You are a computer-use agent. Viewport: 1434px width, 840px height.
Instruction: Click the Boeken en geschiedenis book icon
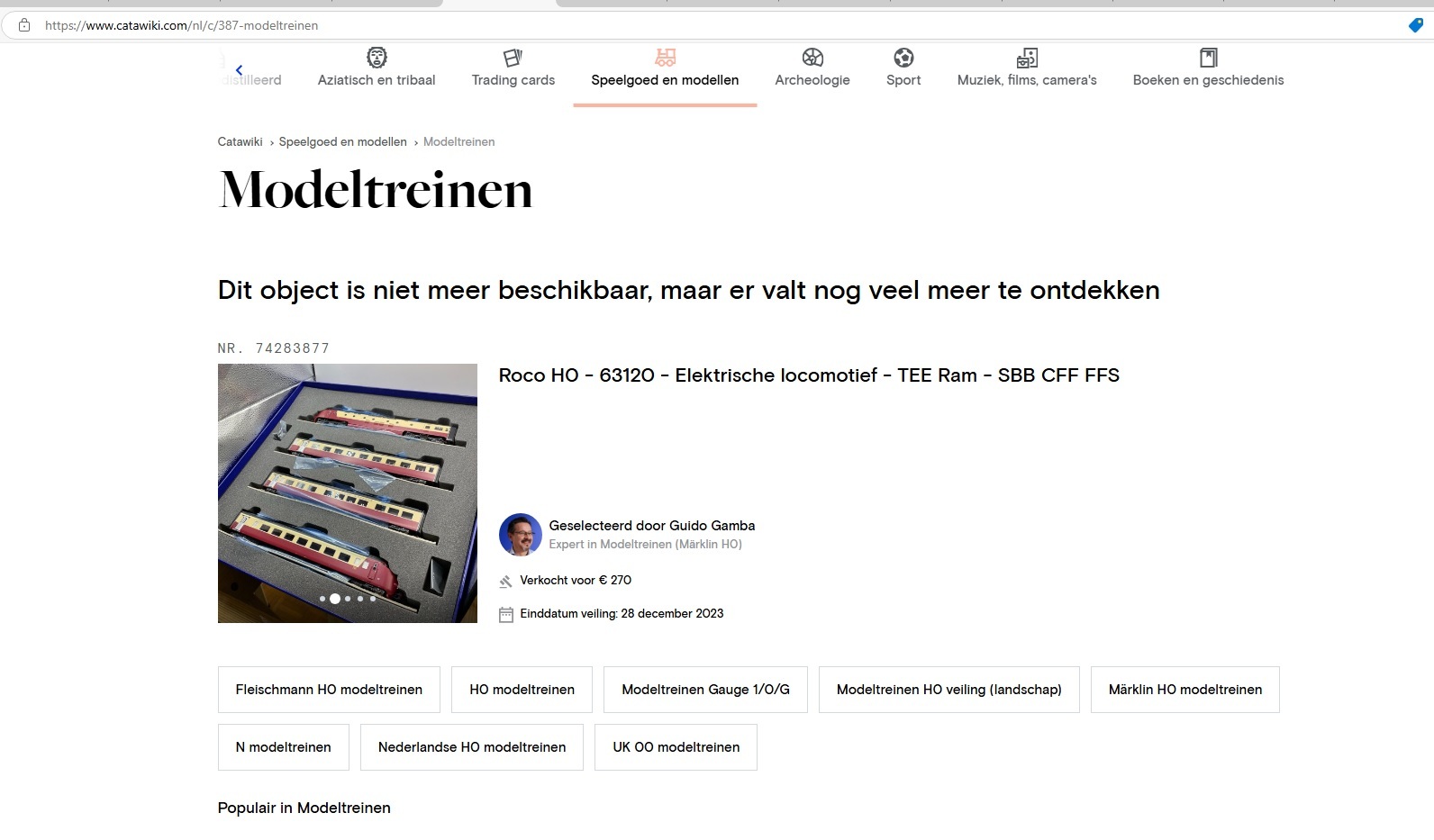tap(1209, 58)
